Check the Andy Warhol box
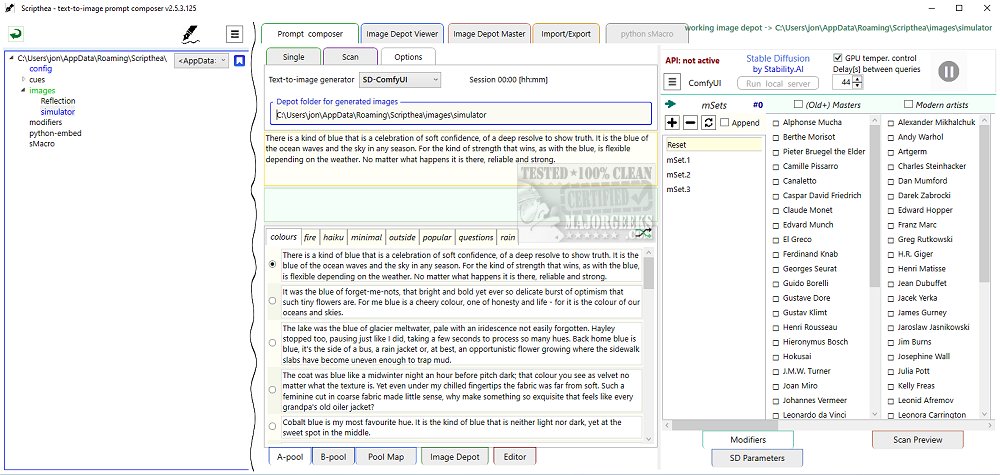The height and width of the screenshot is (475, 1000). click(891, 137)
